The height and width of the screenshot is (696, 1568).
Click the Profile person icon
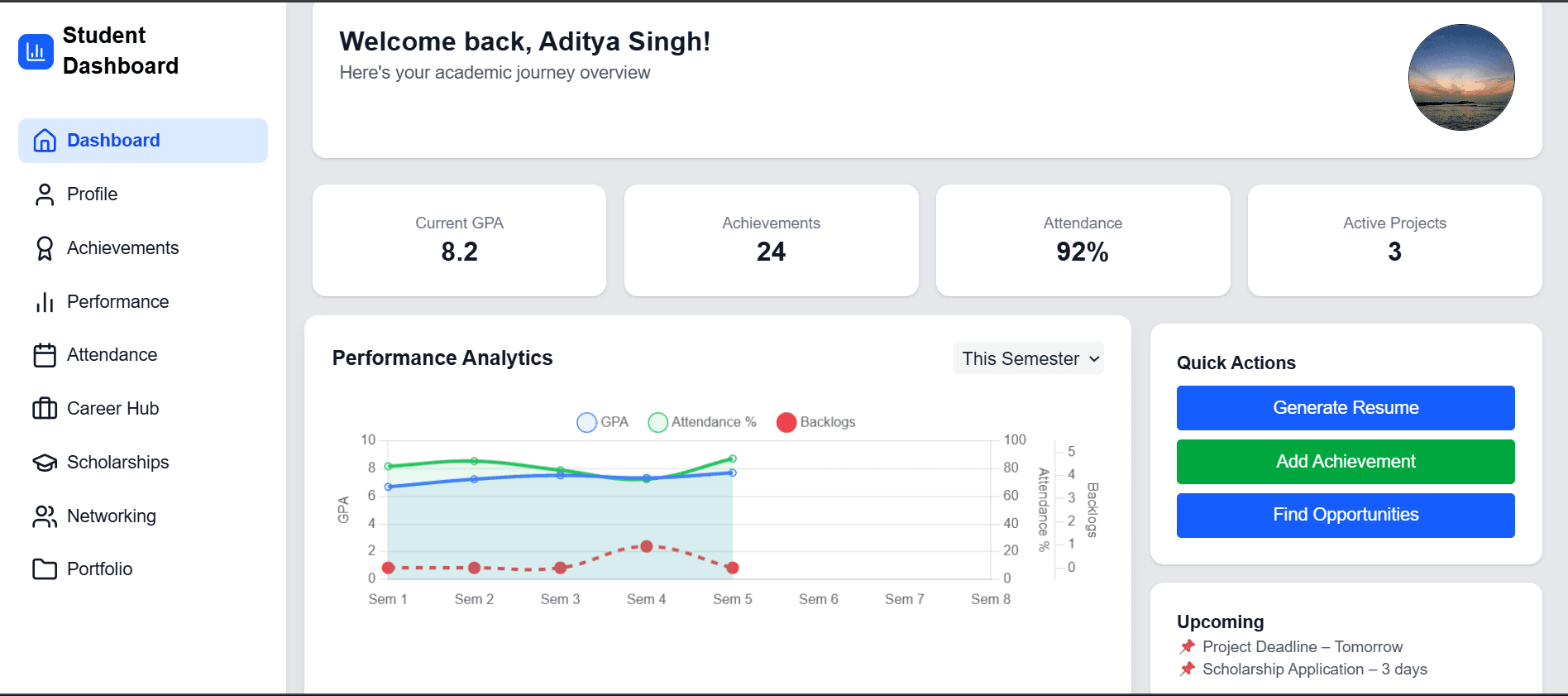pyautogui.click(x=45, y=194)
